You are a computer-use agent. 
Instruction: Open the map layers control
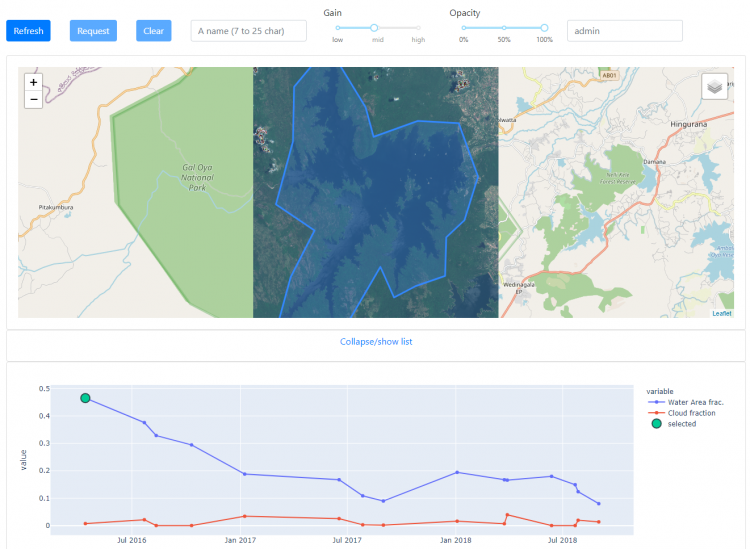point(715,87)
